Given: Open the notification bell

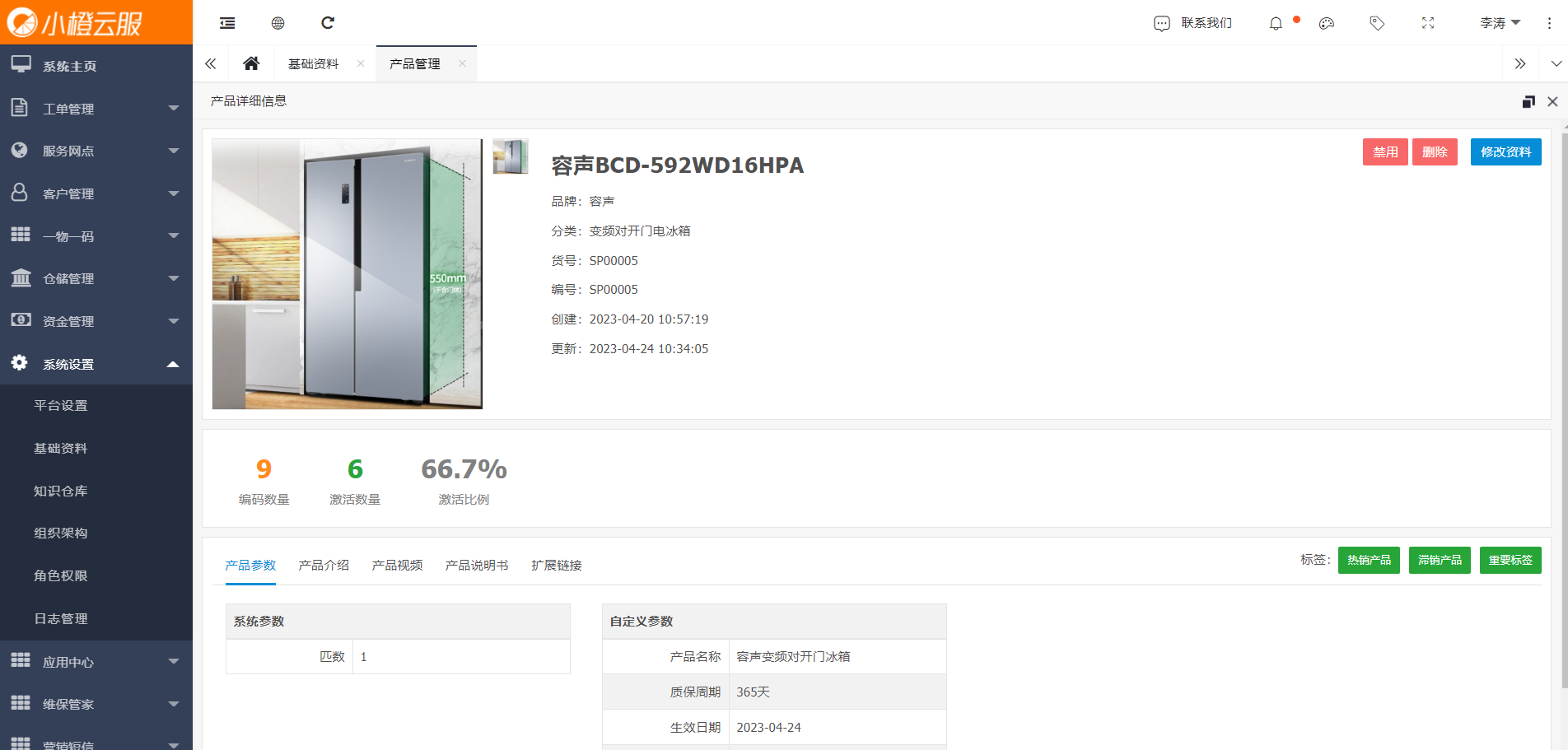Looking at the screenshot, I should (1276, 23).
